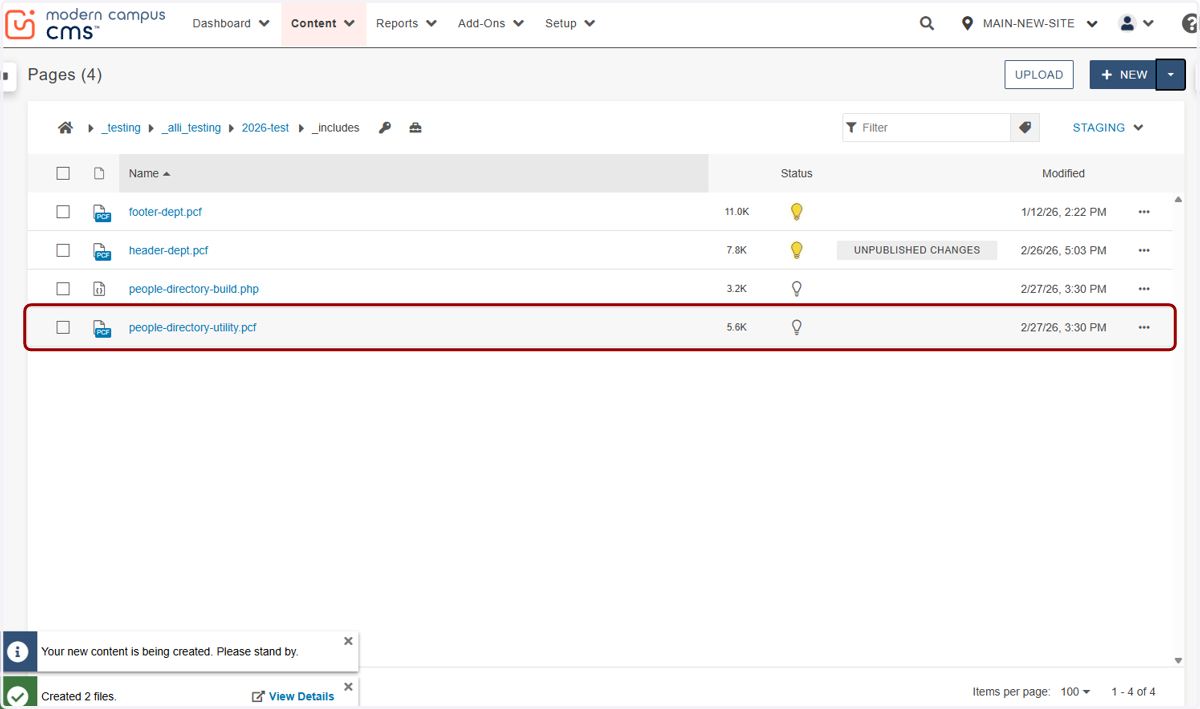Open the Reports menu
The width and height of the screenshot is (1200, 709).
[x=406, y=23]
